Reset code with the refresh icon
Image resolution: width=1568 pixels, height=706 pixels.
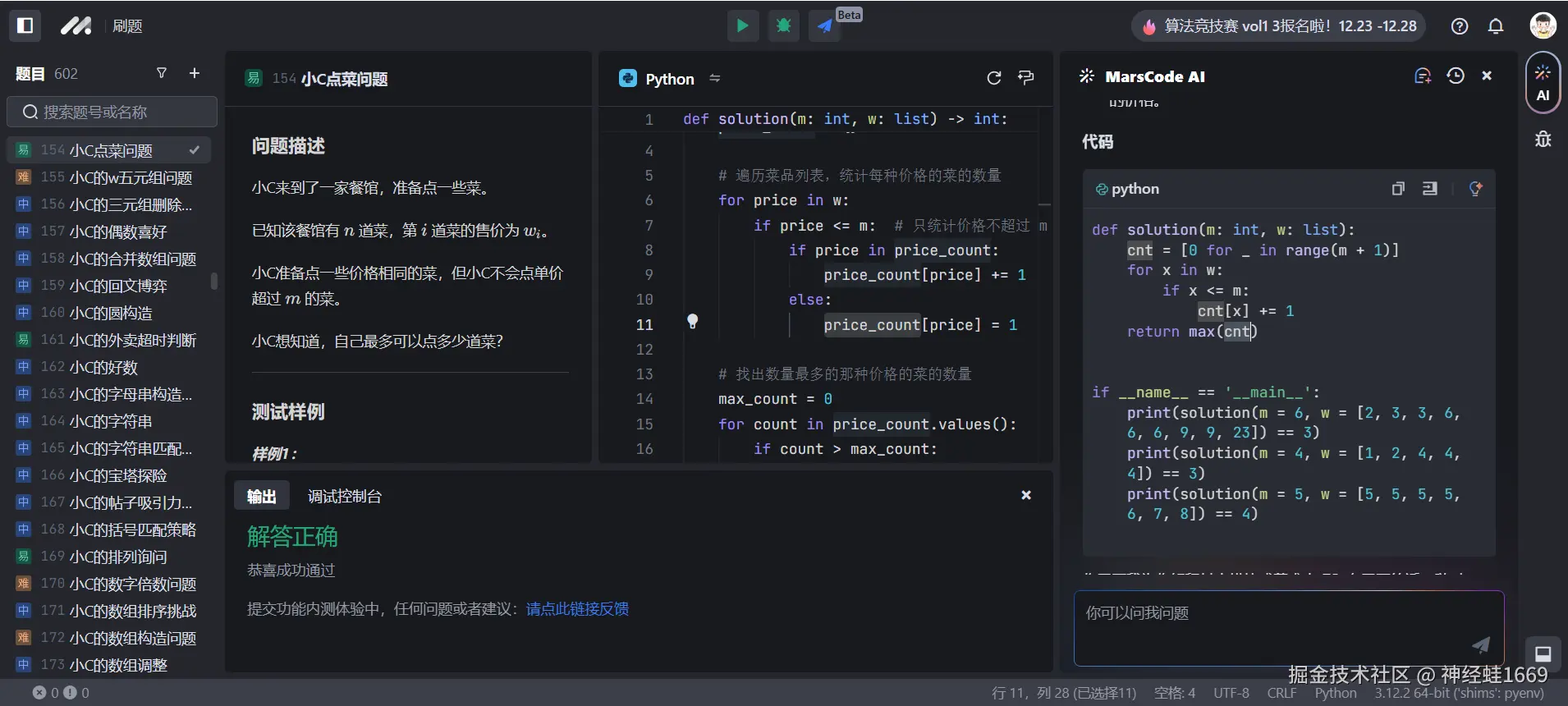[993, 78]
